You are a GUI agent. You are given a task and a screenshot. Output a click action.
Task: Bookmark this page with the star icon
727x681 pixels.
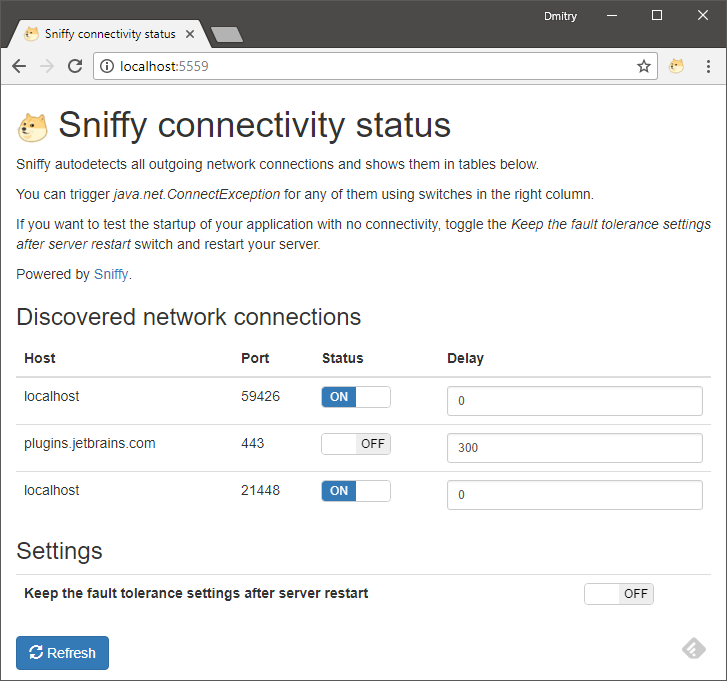click(644, 66)
